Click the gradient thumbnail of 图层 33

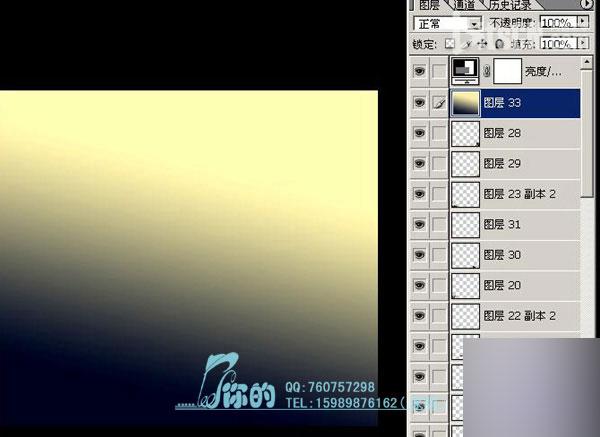point(465,103)
